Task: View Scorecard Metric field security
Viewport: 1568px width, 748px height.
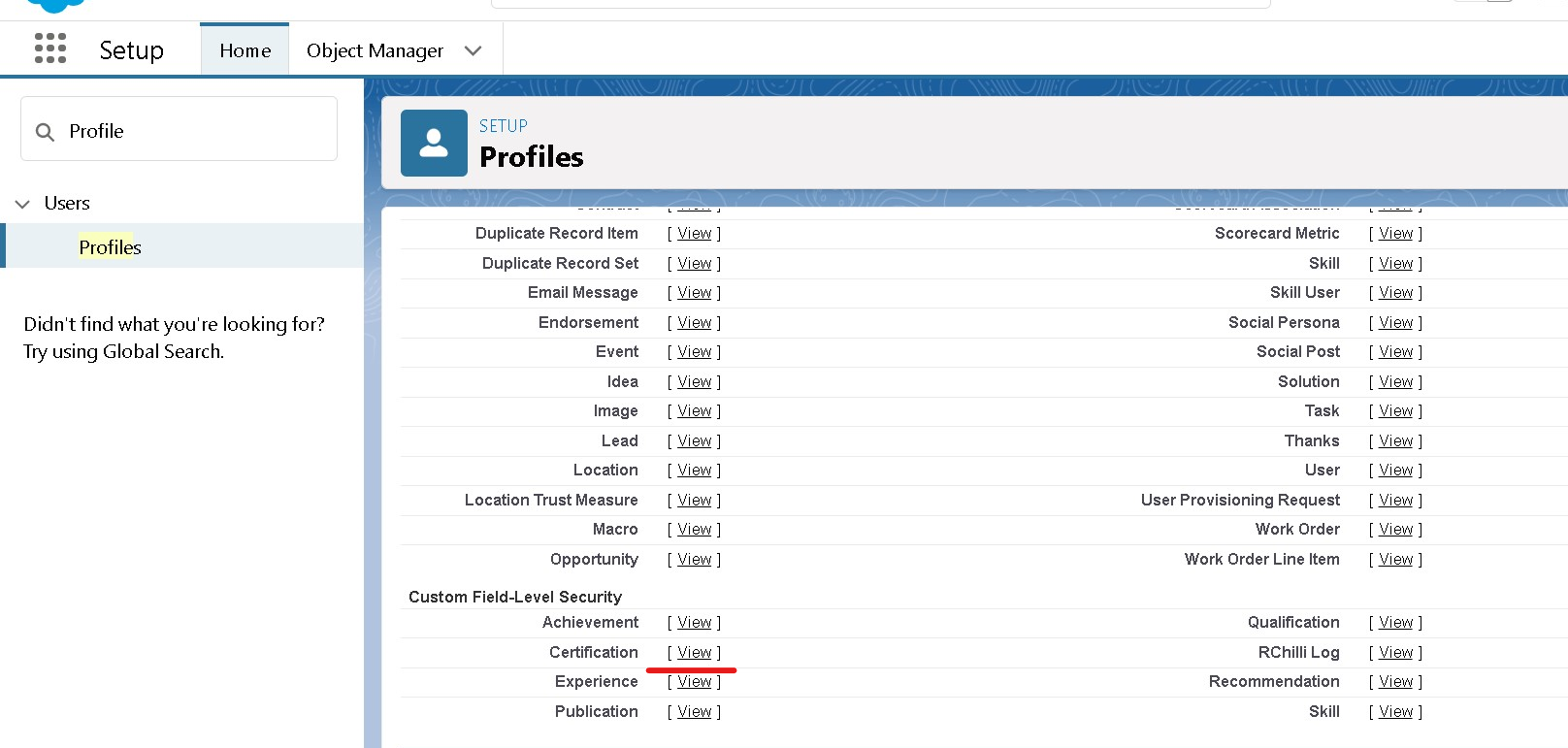Action: pos(1396,233)
